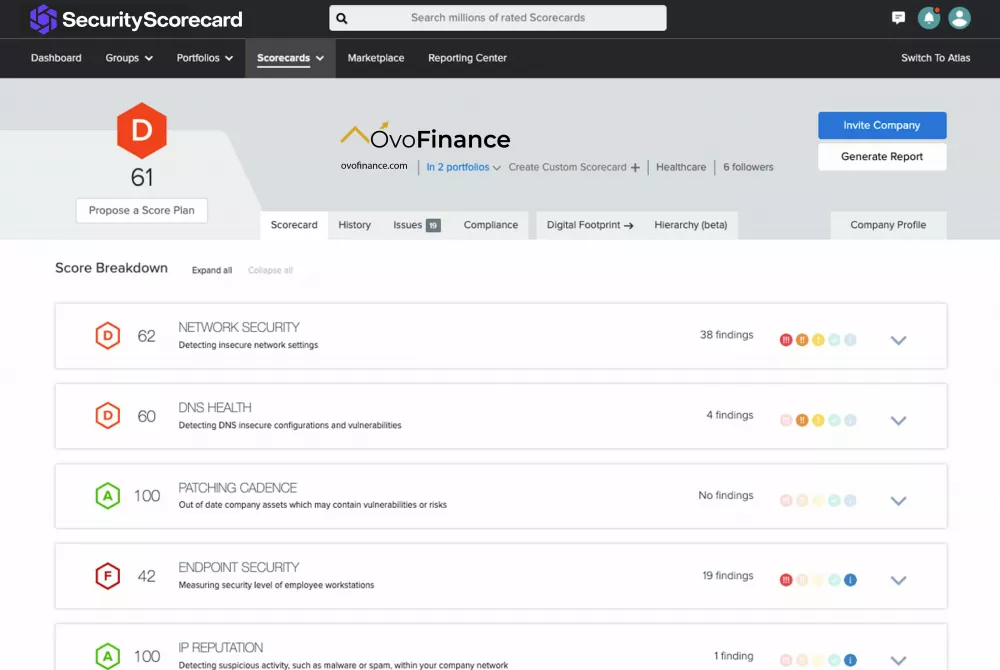Click the orange severity dot in Network Security row

[x=802, y=340]
